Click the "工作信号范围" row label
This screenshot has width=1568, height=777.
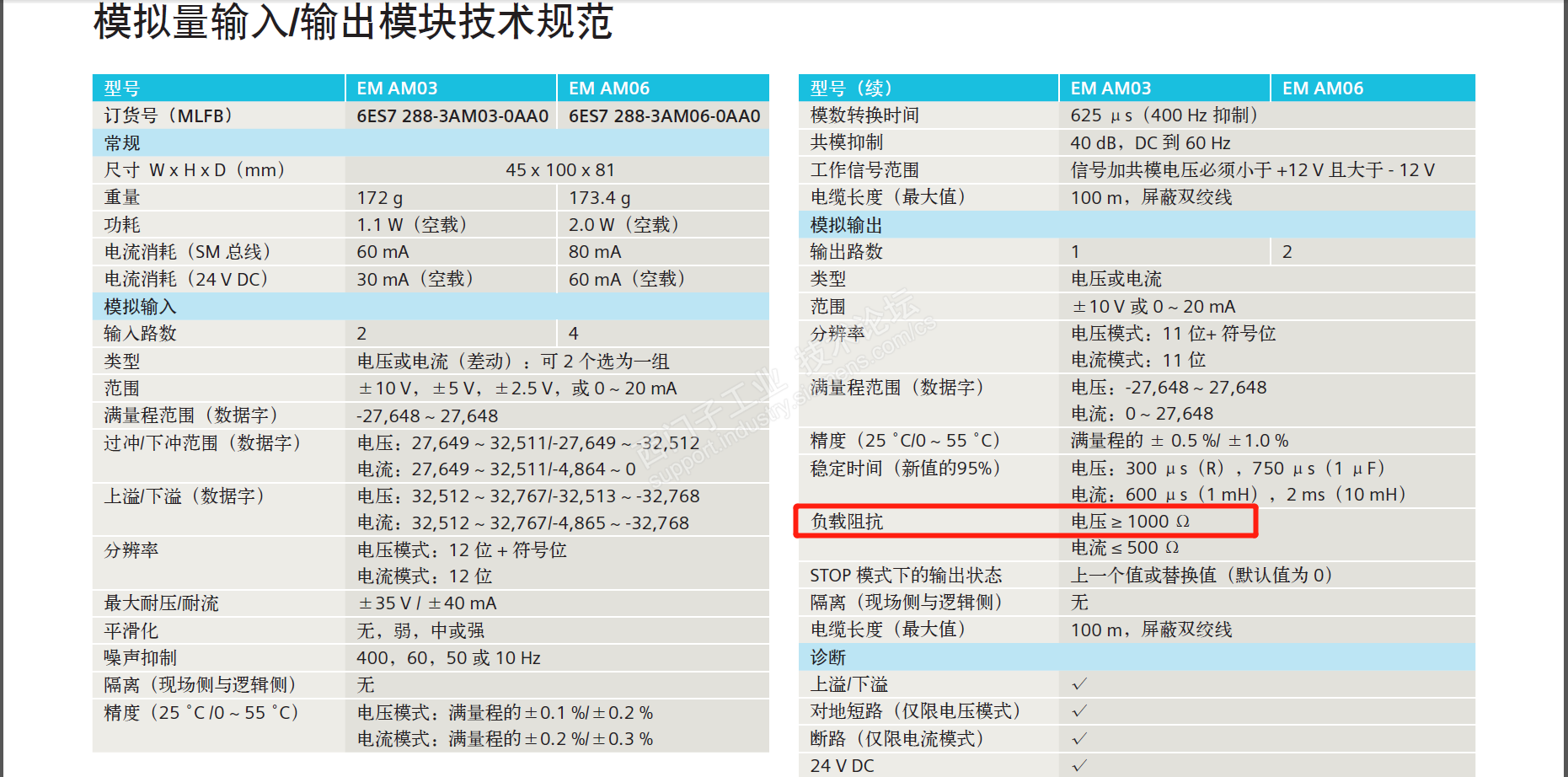864,170
